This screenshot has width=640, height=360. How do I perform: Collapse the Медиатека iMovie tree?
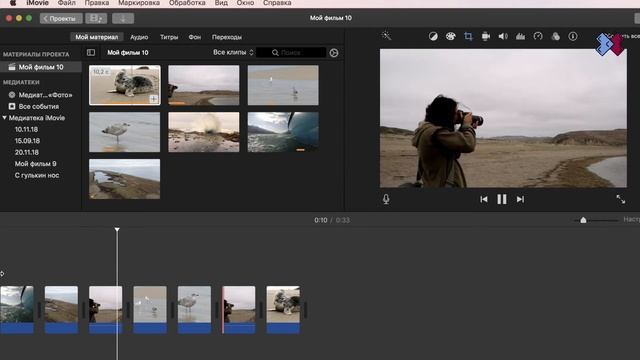click(x=4, y=118)
